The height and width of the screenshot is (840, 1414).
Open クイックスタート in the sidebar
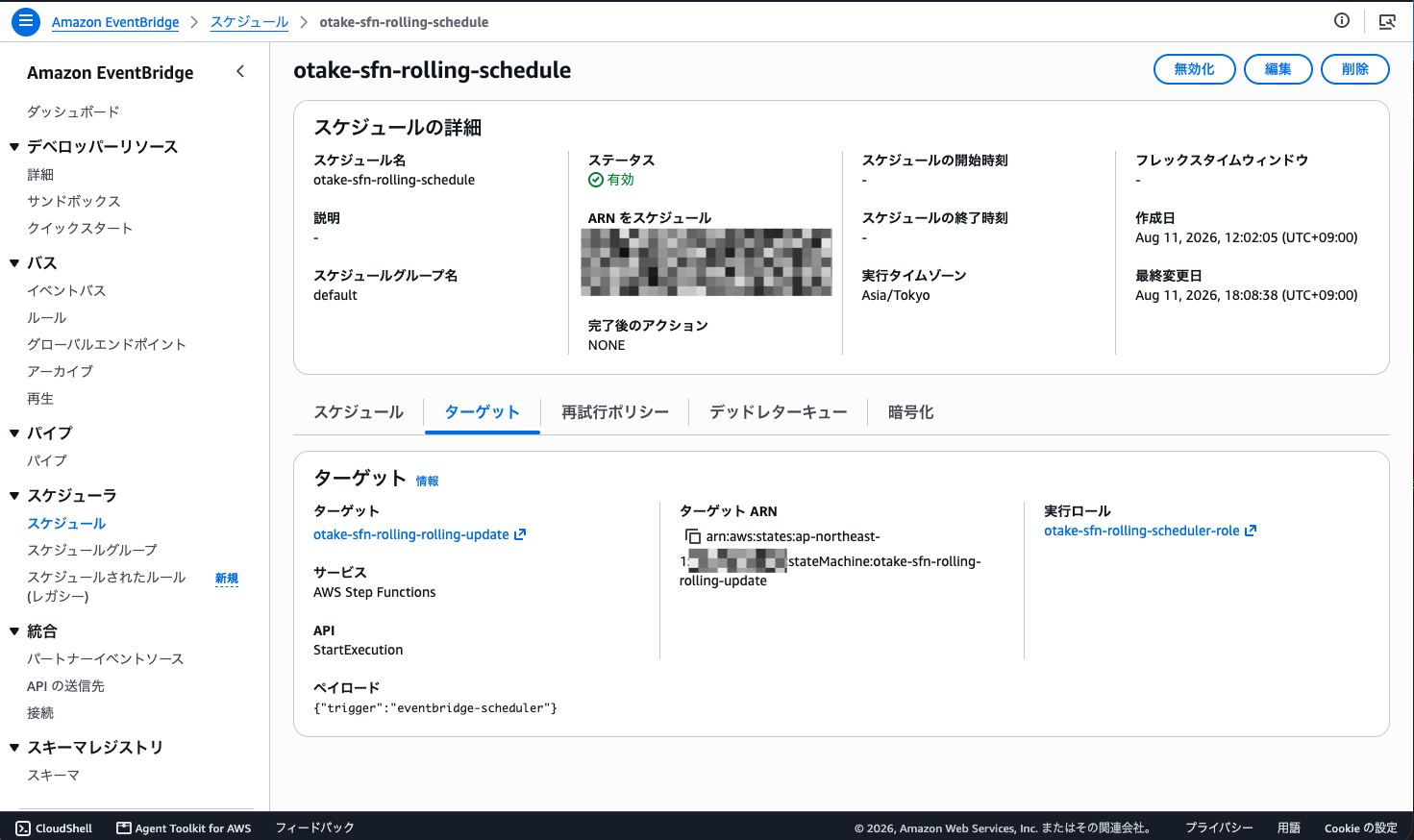point(80,228)
